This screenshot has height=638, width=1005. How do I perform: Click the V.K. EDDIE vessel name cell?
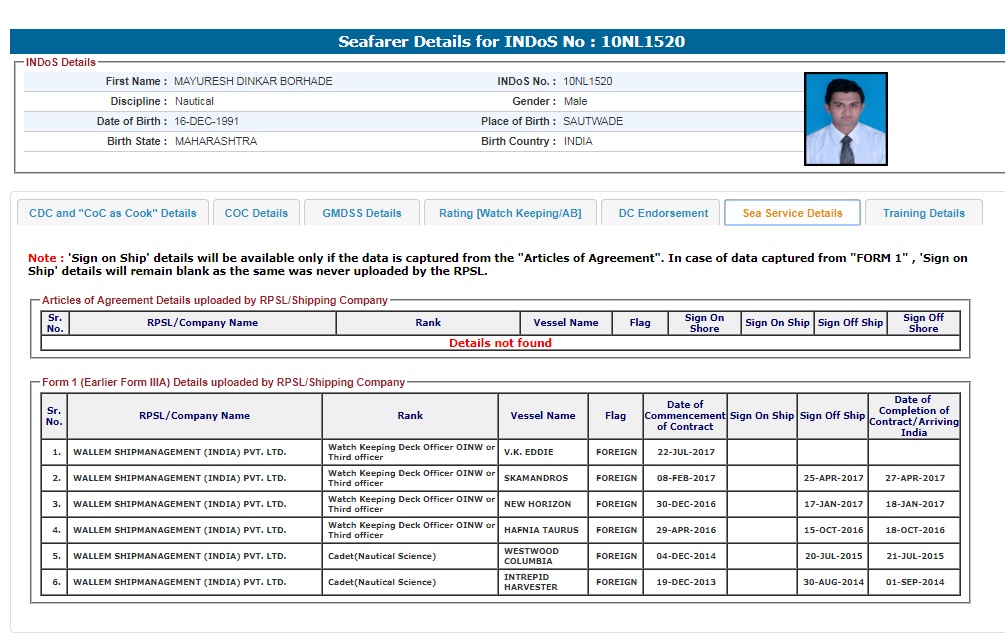click(529, 452)
